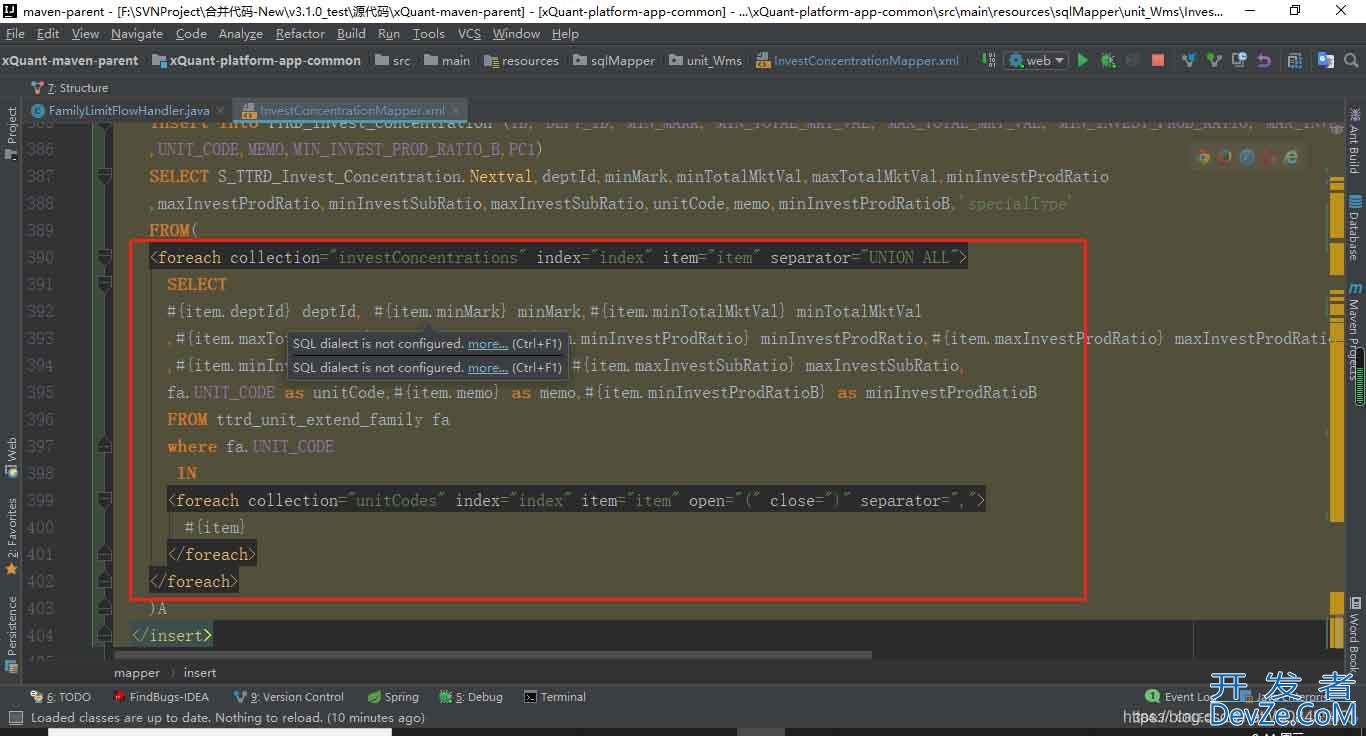Open Search Everywhere magnifier icon
This screenshot has width=1366, height=736.
[1352, 60]
